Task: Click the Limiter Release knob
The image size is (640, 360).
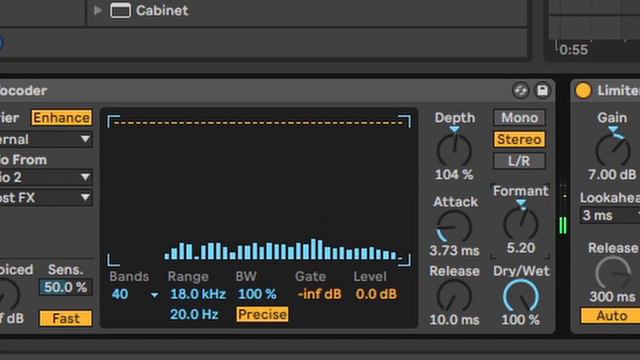Action: coord(613,273)
